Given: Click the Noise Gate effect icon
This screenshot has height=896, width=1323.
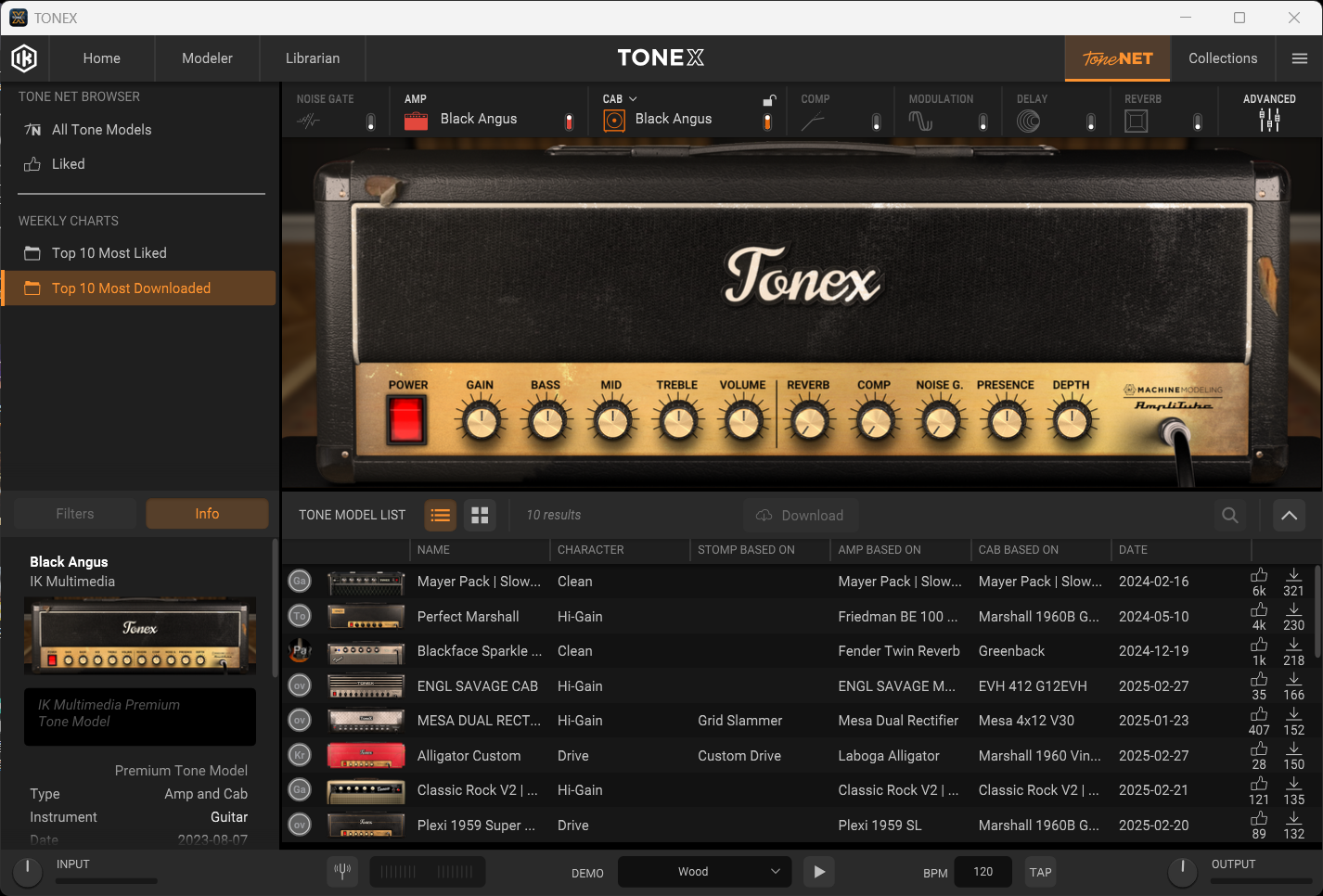Looking at the screenshot, I should pos(309,121).
